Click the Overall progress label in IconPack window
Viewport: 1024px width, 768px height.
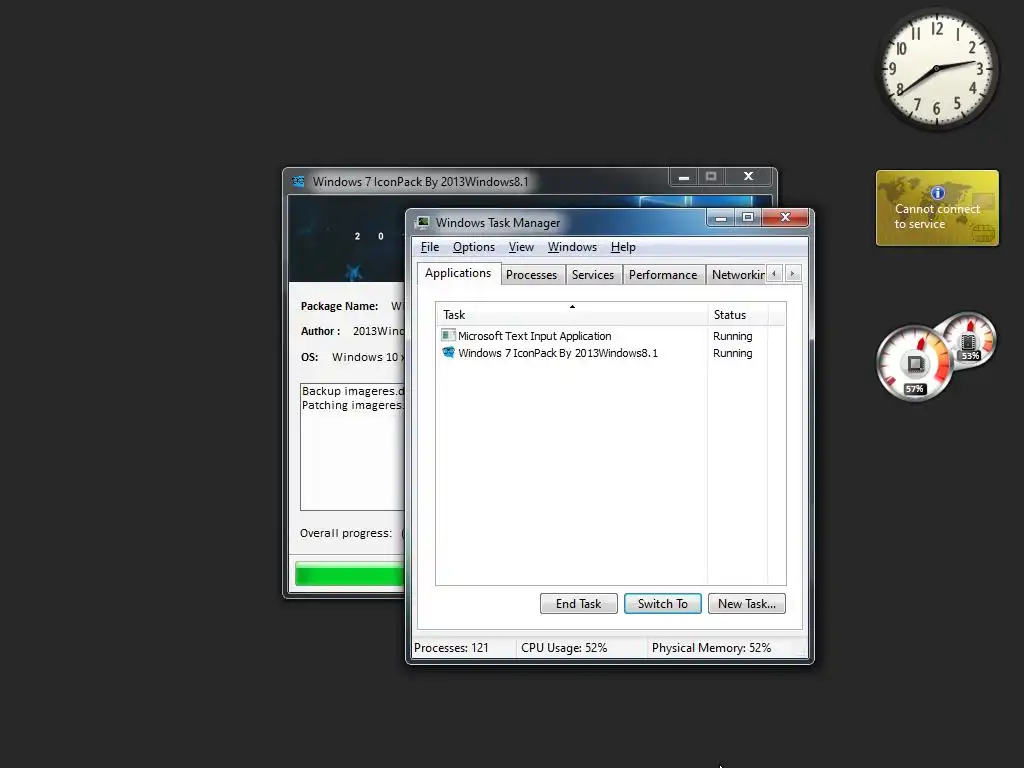tap(345, 533)
